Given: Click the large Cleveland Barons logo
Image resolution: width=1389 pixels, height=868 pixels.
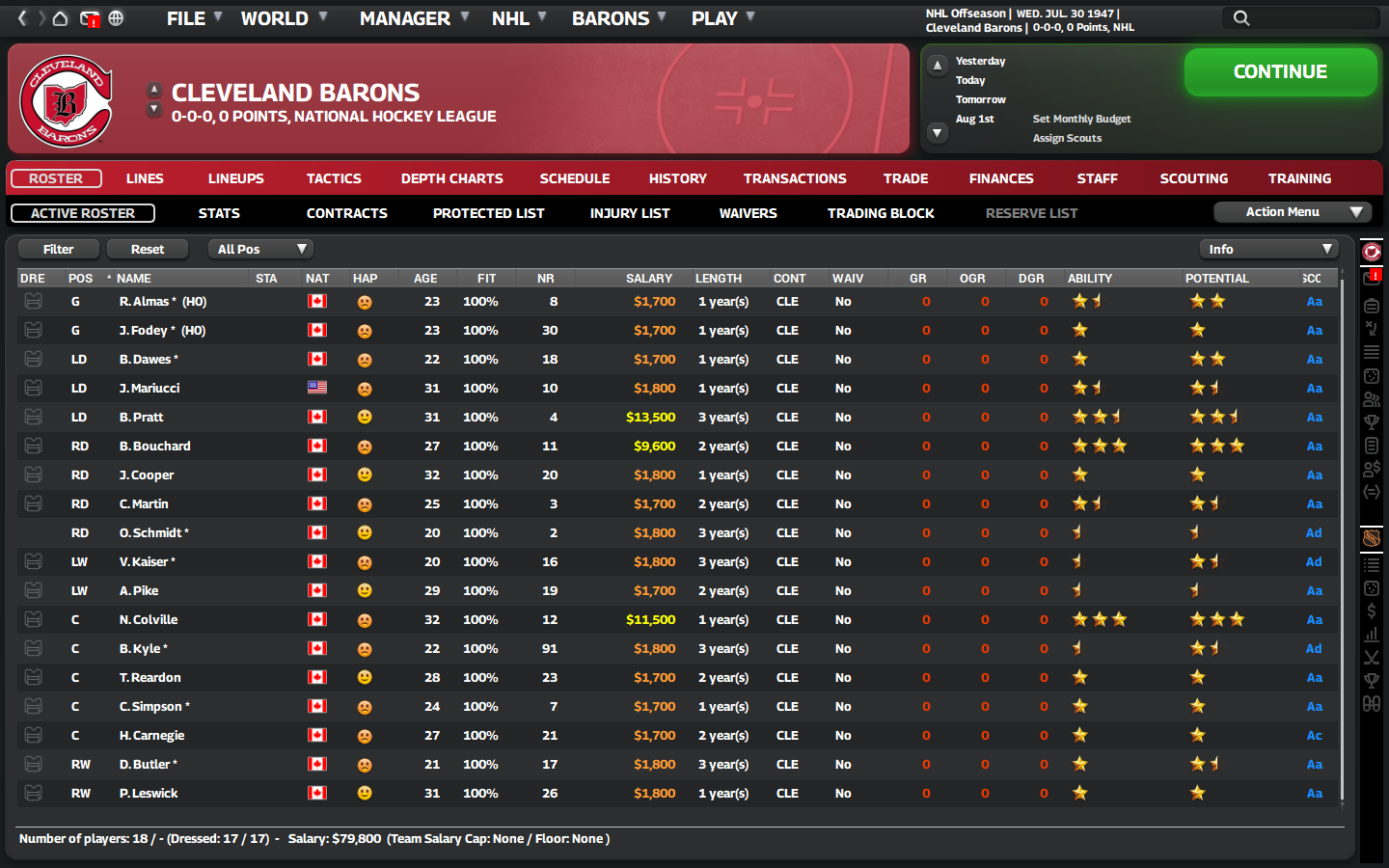Looking at the screenshot, I should (x=67, y=100).
